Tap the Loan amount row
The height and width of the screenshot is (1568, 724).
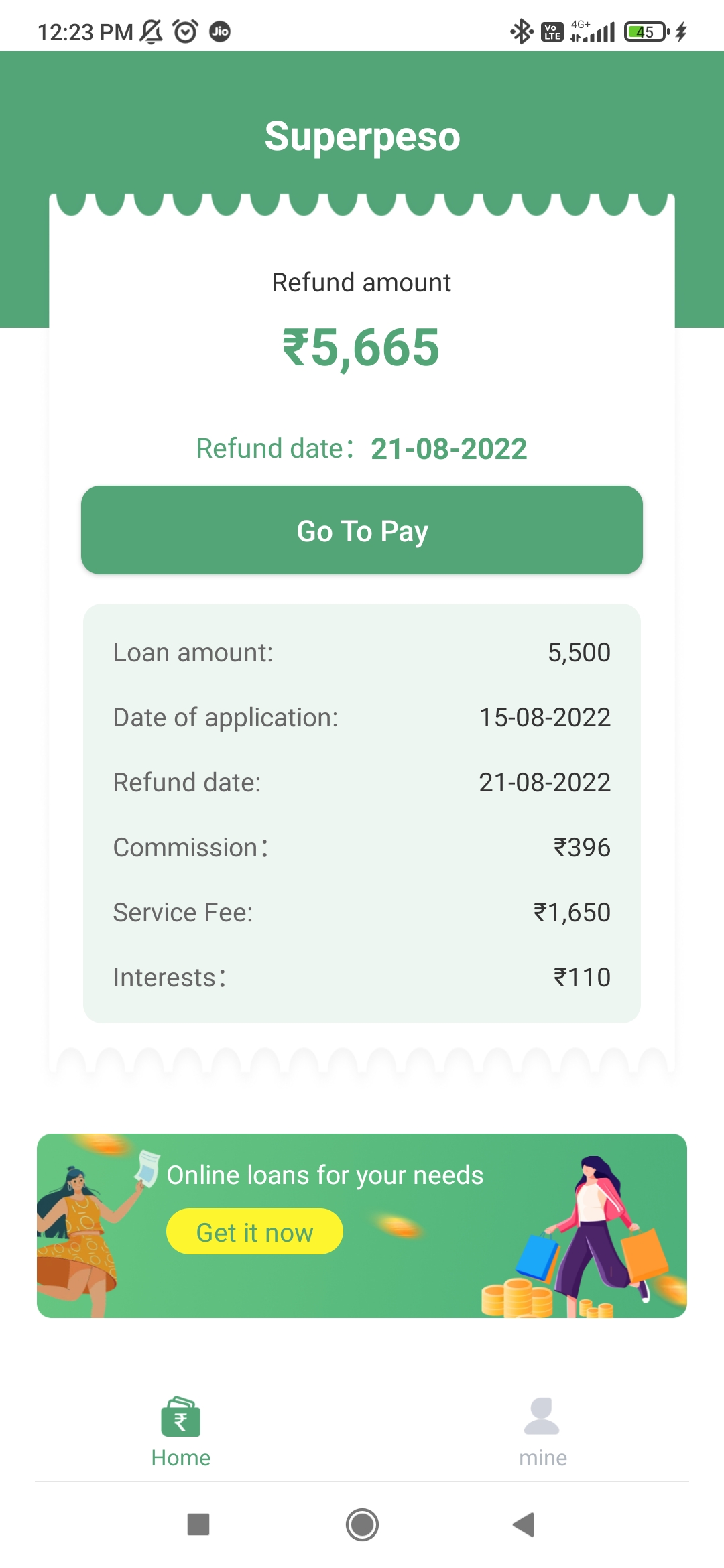coord(362,653)
